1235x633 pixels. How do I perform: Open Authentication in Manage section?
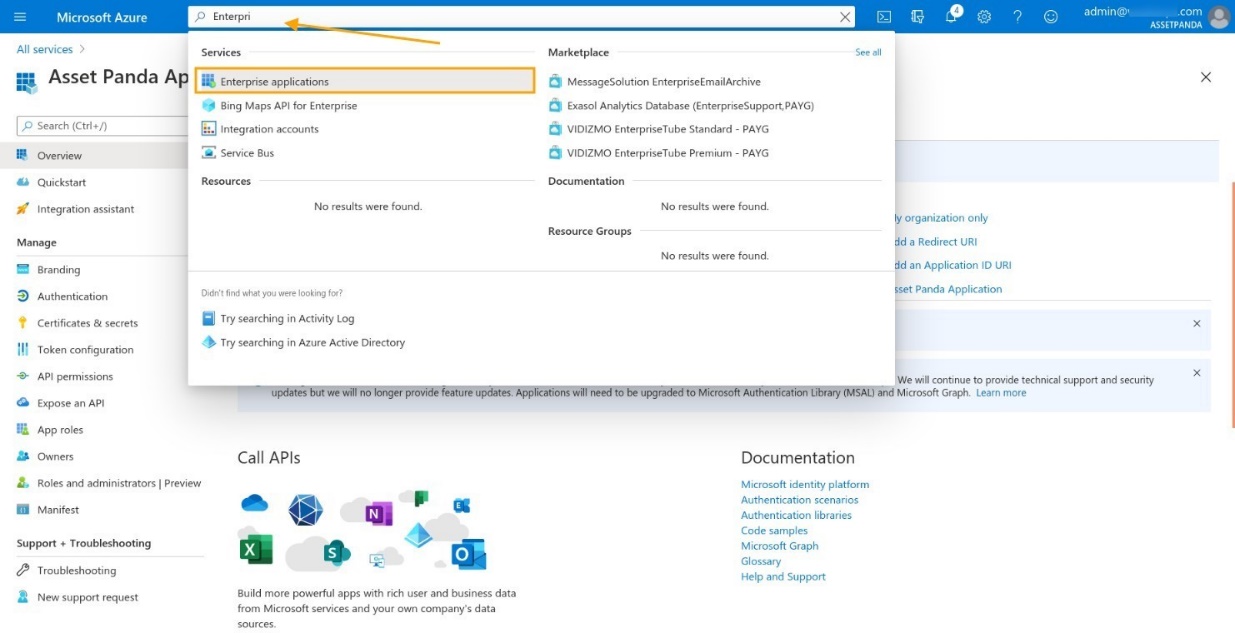click(72, 296)
